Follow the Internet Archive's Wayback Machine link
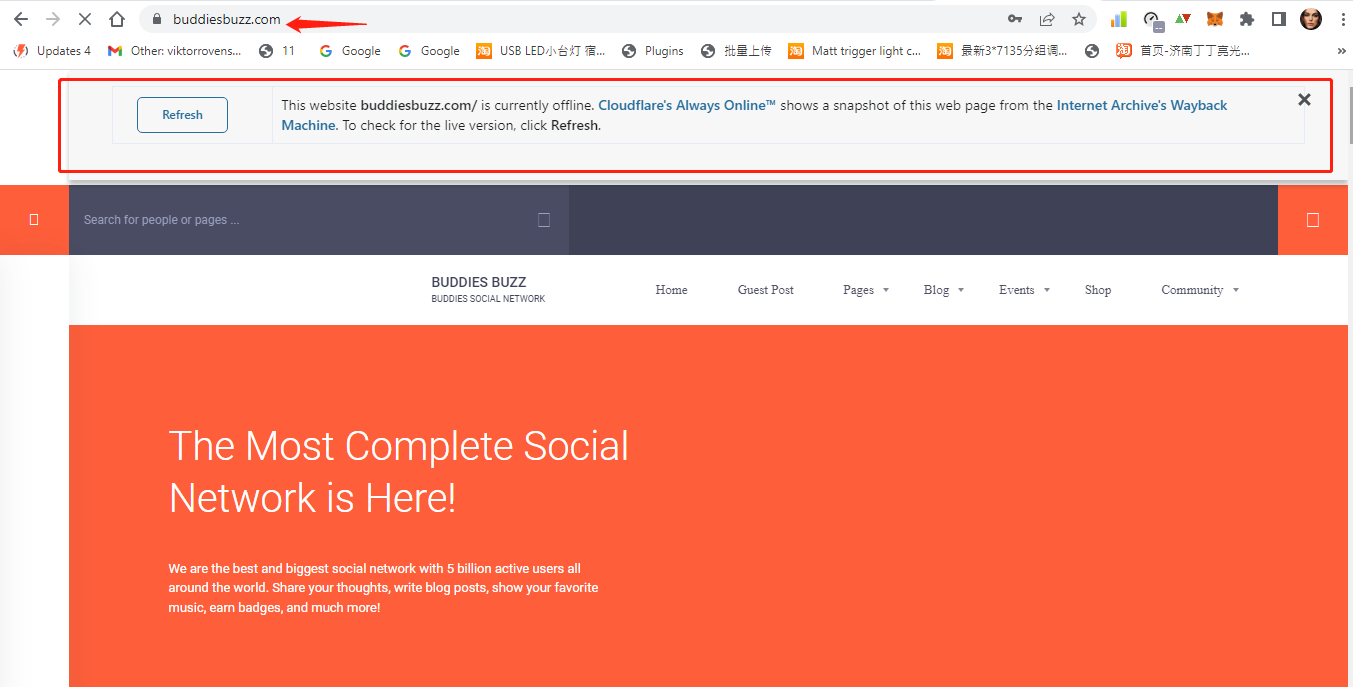Screen dimensions: 1353x687 (1141, 105)
